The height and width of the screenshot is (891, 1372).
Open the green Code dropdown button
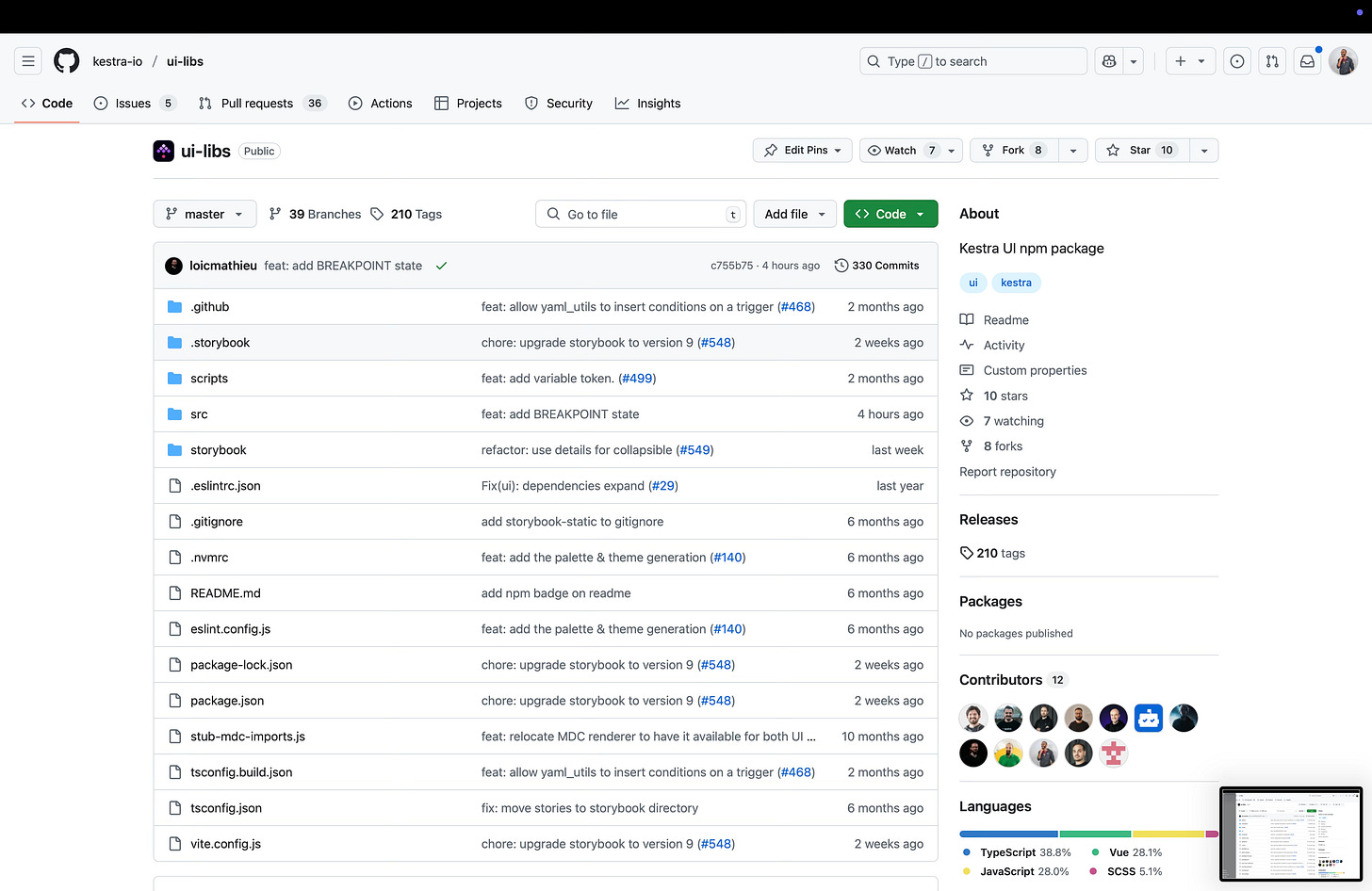tap(890, 215)
